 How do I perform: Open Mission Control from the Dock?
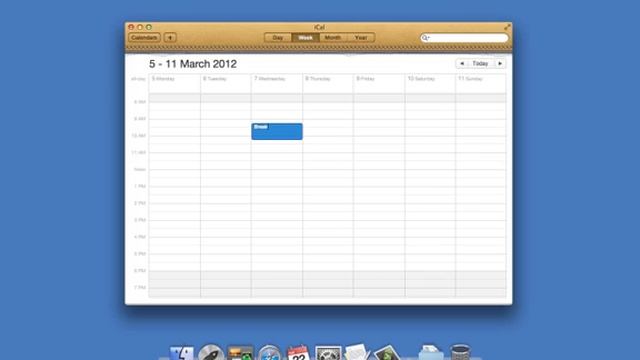240,353
